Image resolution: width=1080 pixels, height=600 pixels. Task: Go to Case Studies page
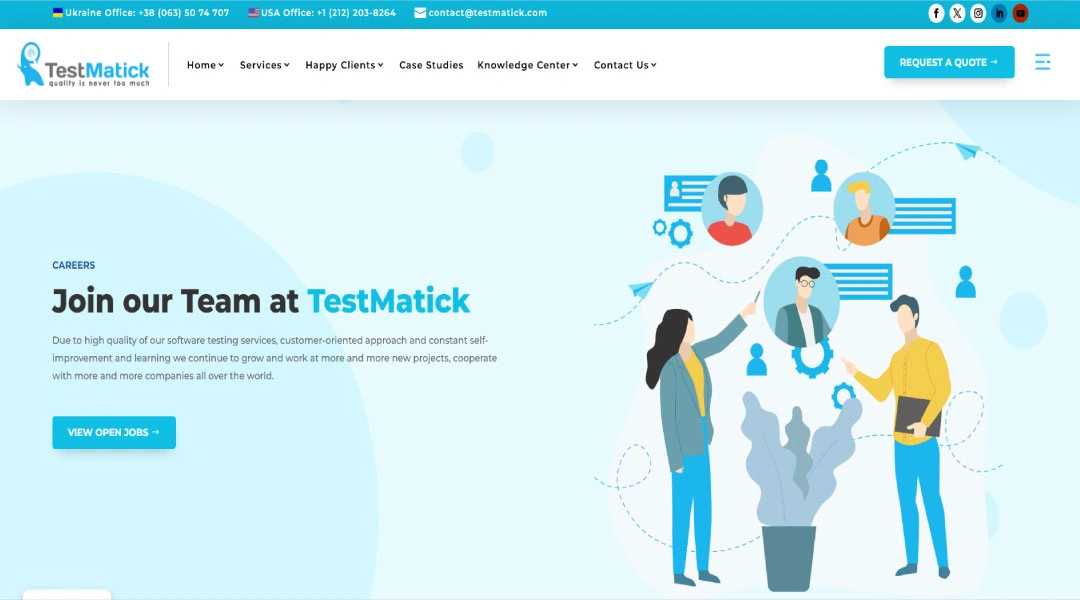[x=431, y=65]
